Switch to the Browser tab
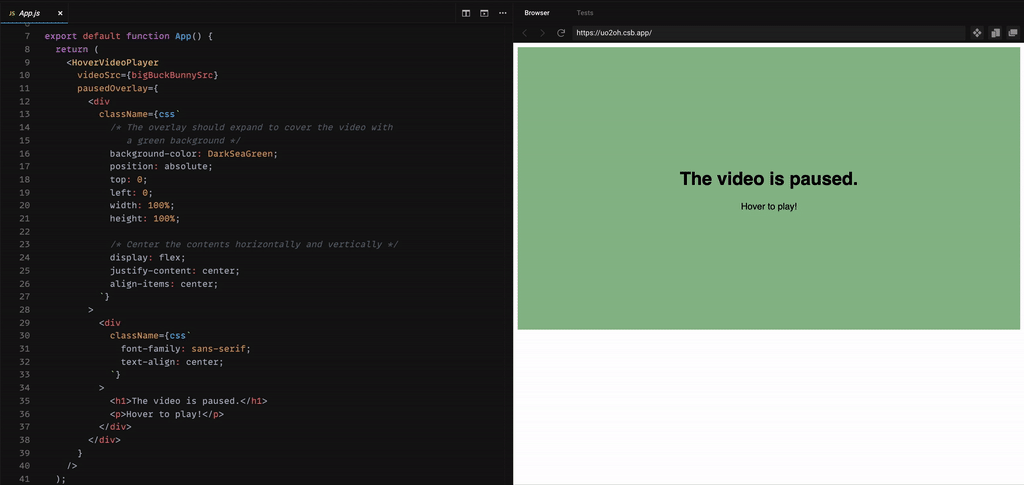 click(537, 13)
